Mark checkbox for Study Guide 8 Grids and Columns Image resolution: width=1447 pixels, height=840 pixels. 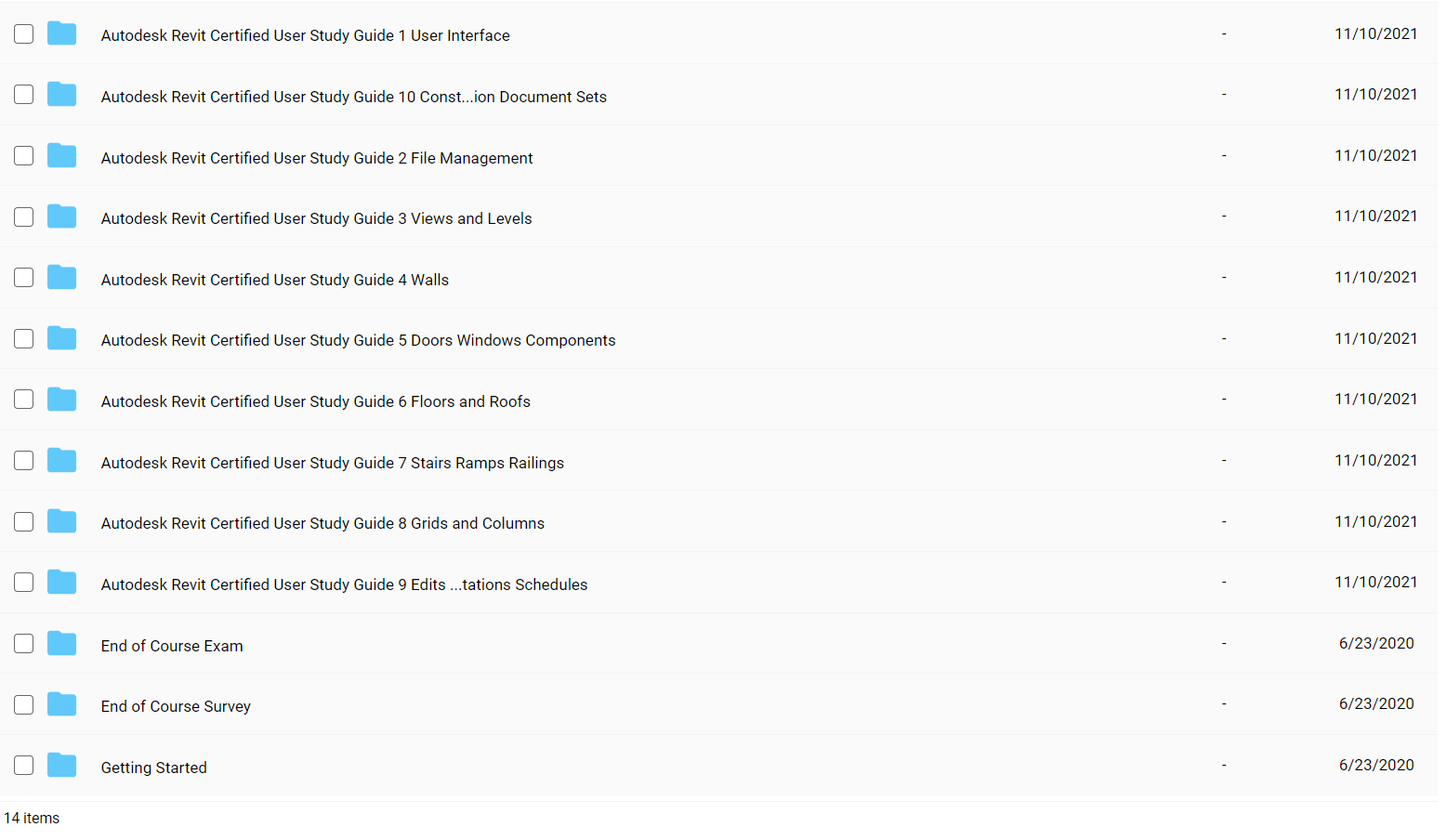[24, 522]
